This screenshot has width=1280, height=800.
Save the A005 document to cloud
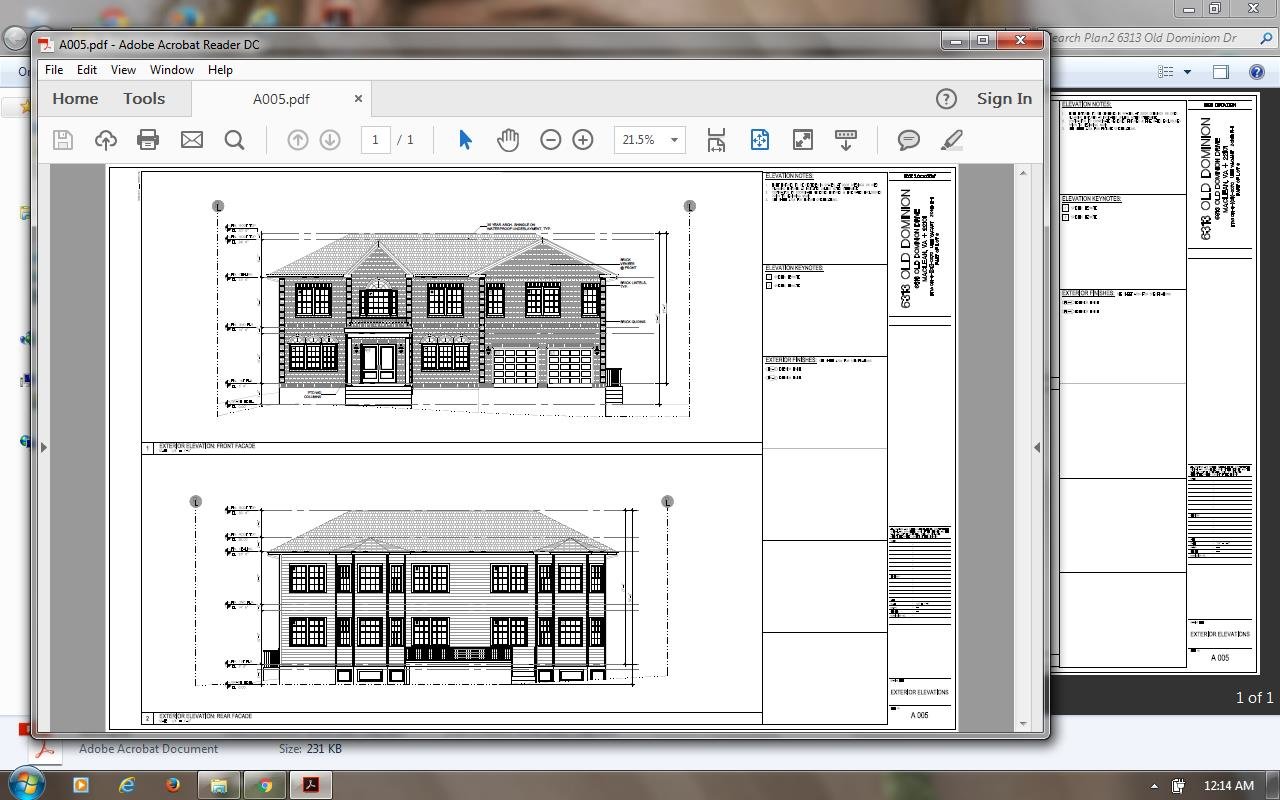click(105, 140)
